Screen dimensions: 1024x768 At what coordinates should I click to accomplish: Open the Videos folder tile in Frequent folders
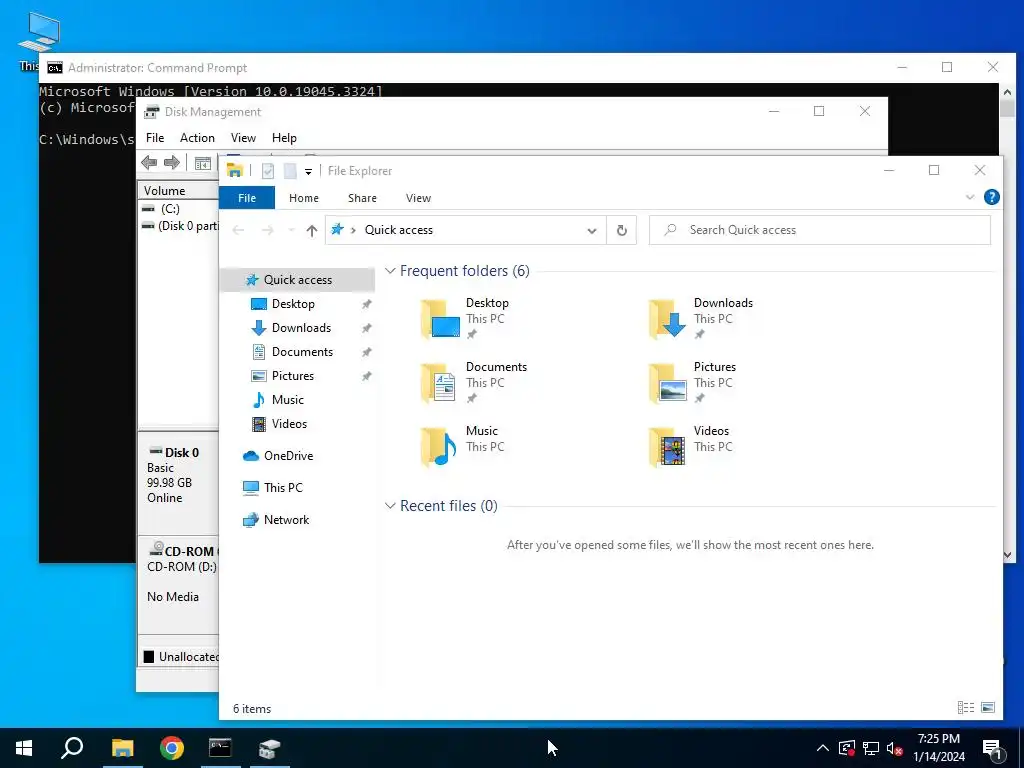pyautogui.click(x=690, y=446)
